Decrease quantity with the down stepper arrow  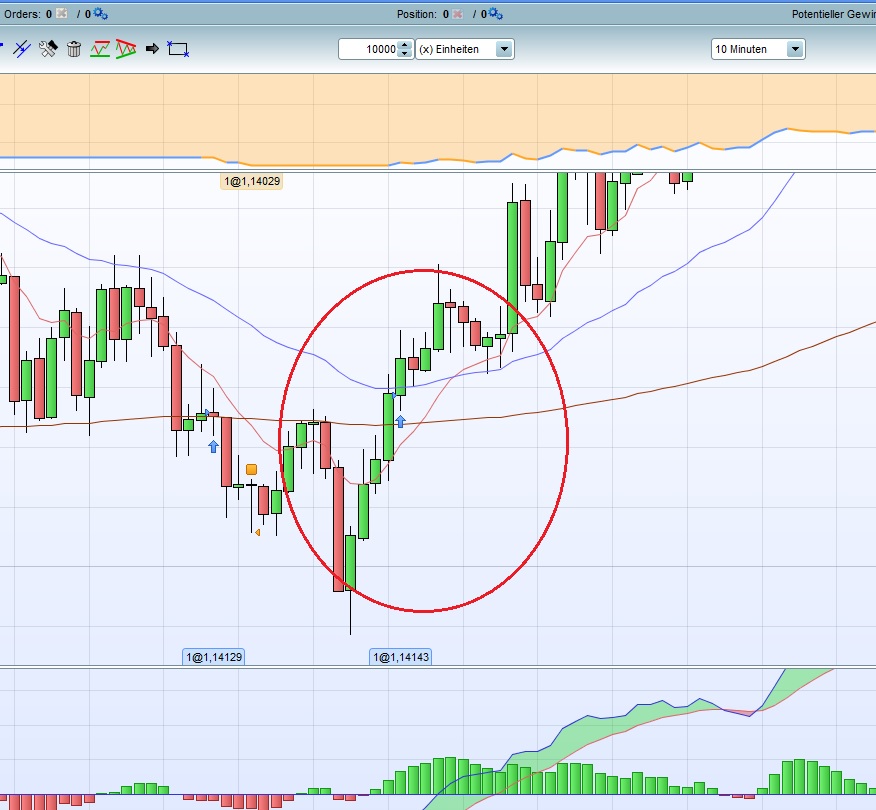click(406, 54)
